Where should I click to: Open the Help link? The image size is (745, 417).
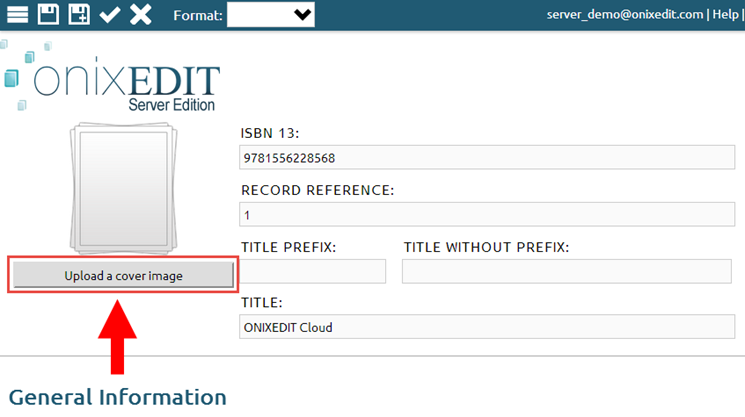[x=726, y=14]
